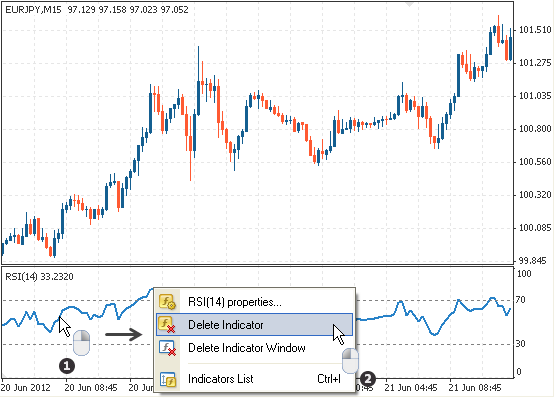Click the Delete Indicator Window icon
The height and width of the screenshot is (398, 555).
[x=167, y=348]
